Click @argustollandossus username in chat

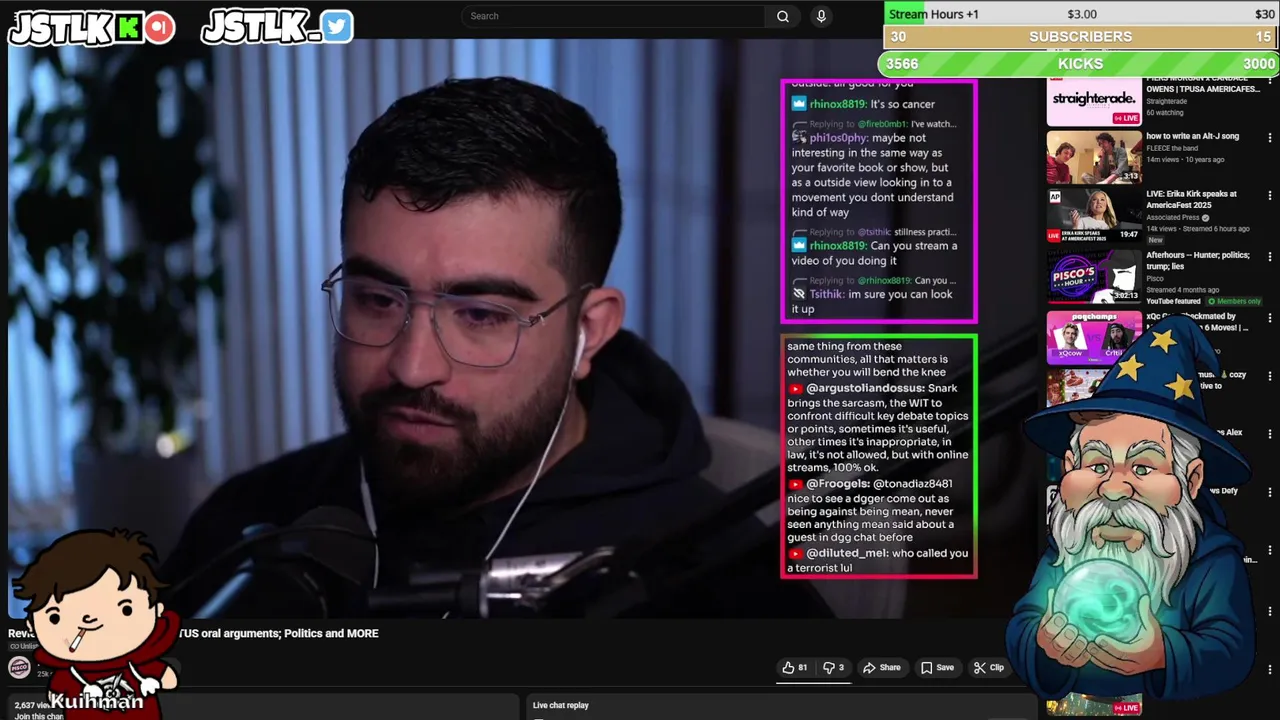pyautogui.click(x=867, y=388)
